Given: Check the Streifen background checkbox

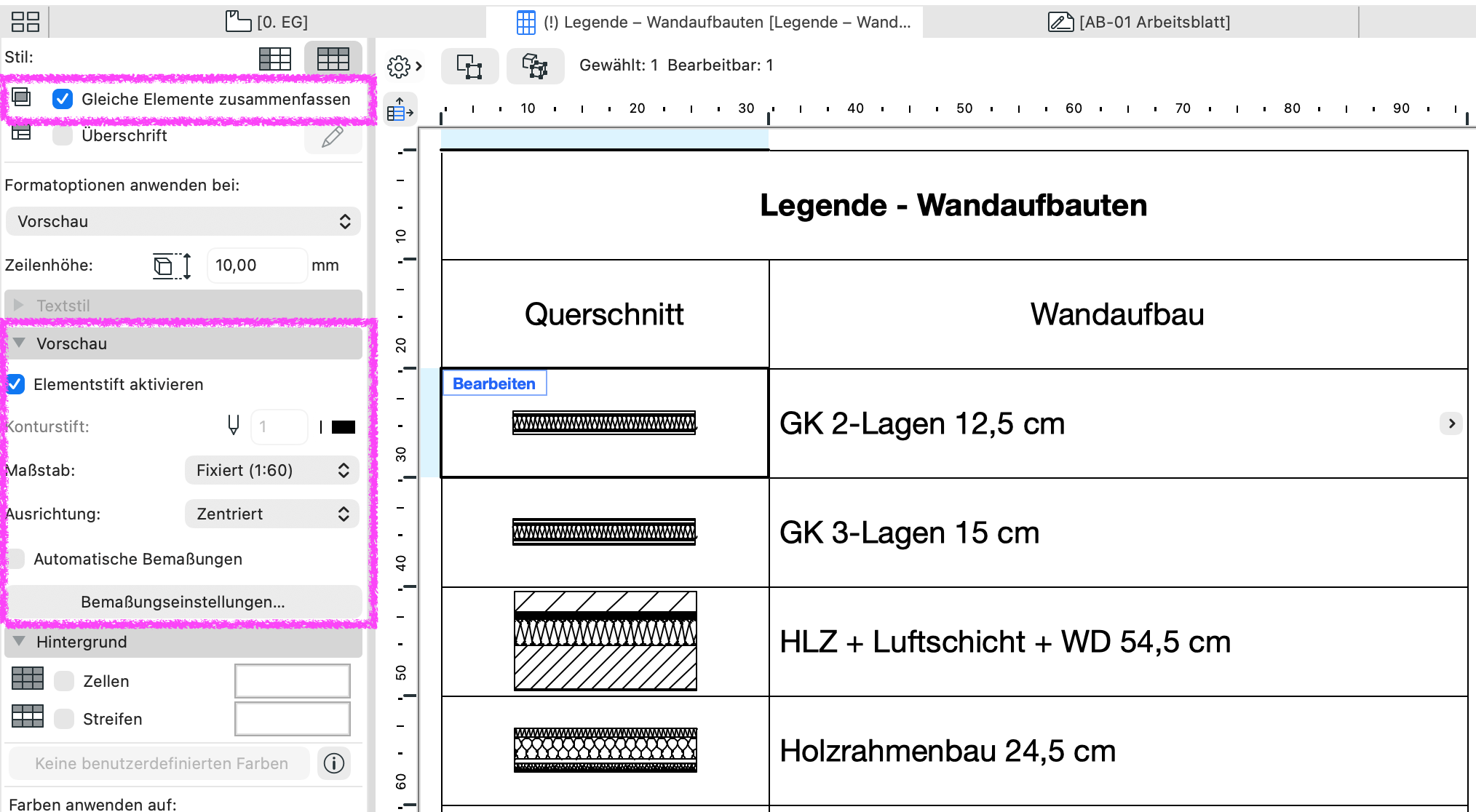Looking at the screenshot, I should 64,719.
